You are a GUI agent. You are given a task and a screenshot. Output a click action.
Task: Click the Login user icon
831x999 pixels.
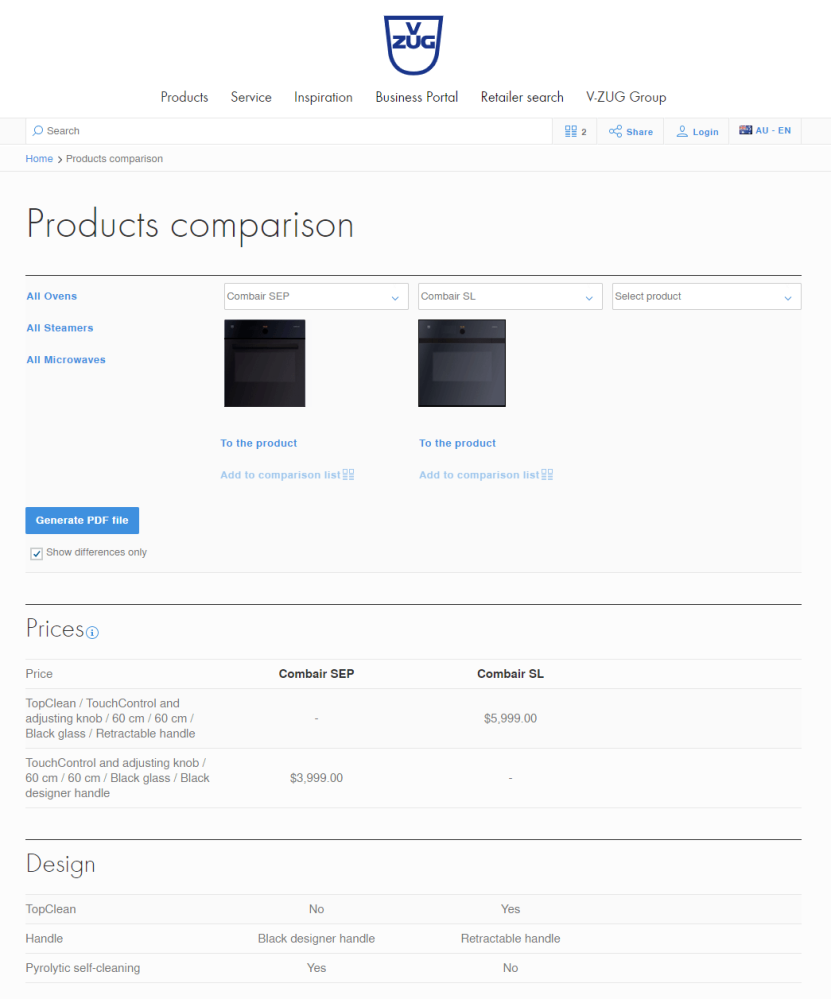click(x=682, y=131)
